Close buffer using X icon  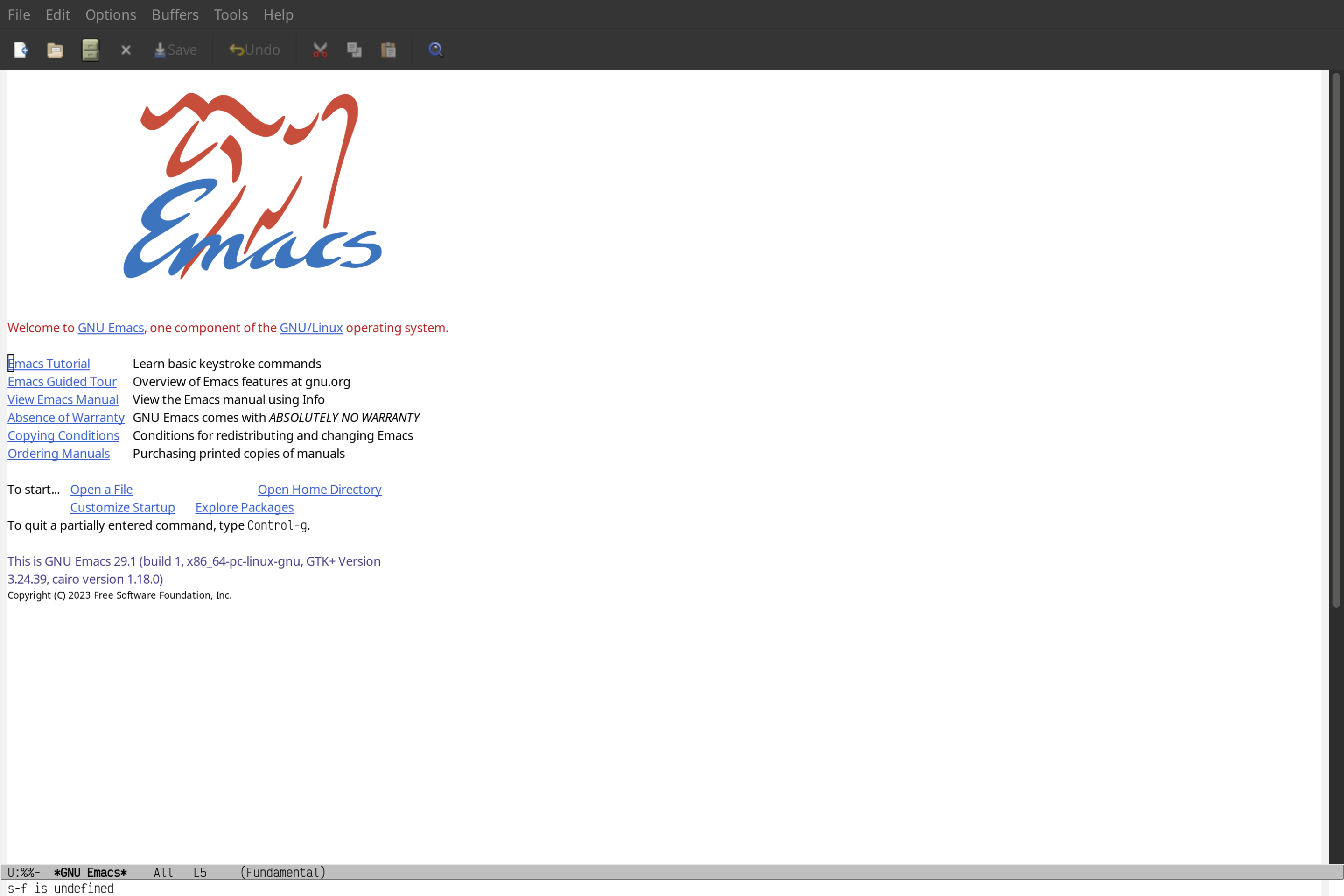point(126,49)
